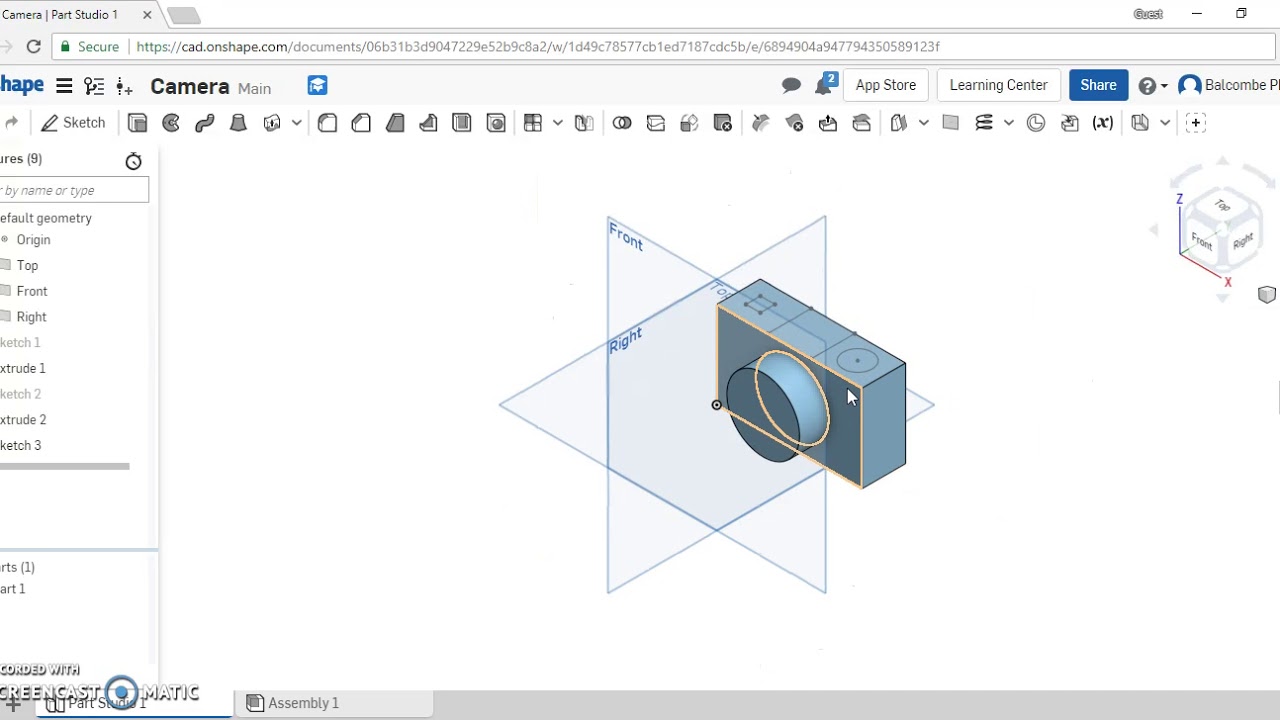Select the Mirror tool
This screenshot has height=720, width=1280.
(584, 123)
